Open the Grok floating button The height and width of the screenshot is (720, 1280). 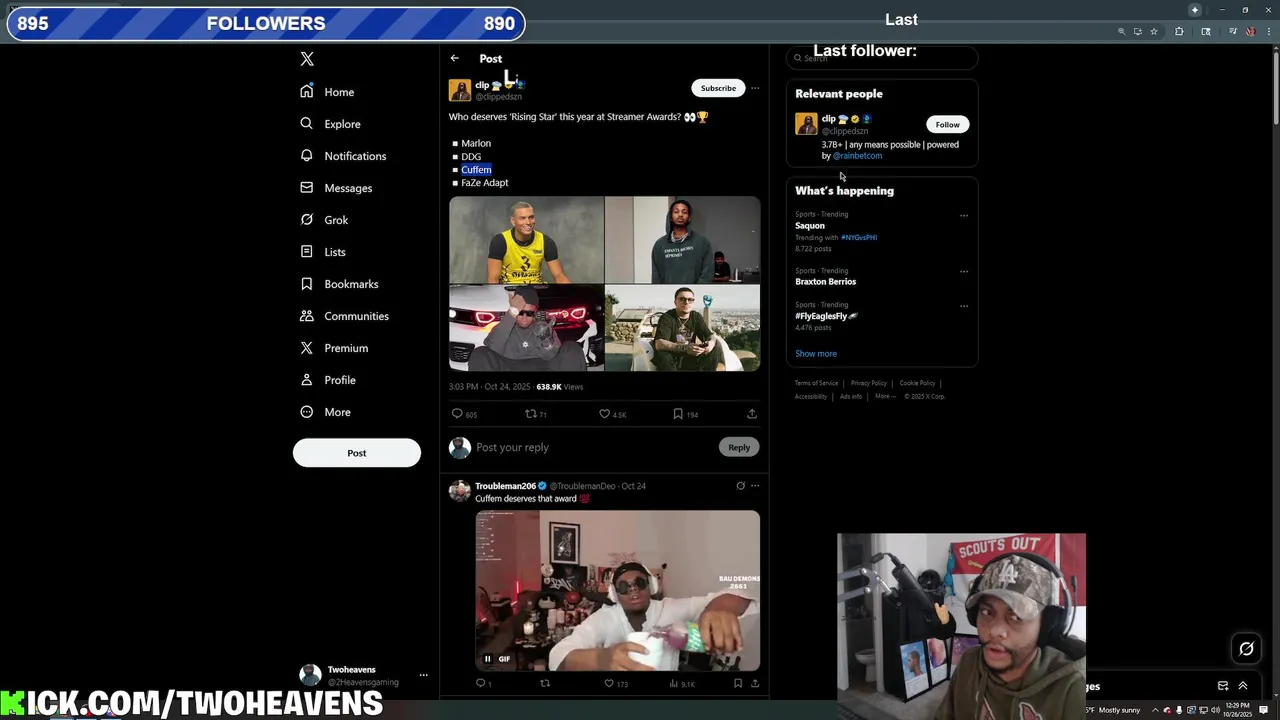[x=1246, y=649]
